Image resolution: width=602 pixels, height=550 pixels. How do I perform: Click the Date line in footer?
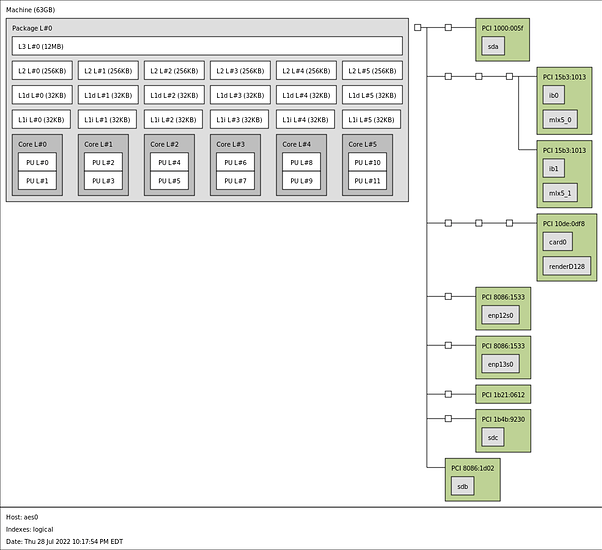pyautogui.click(x=64, y=542)
